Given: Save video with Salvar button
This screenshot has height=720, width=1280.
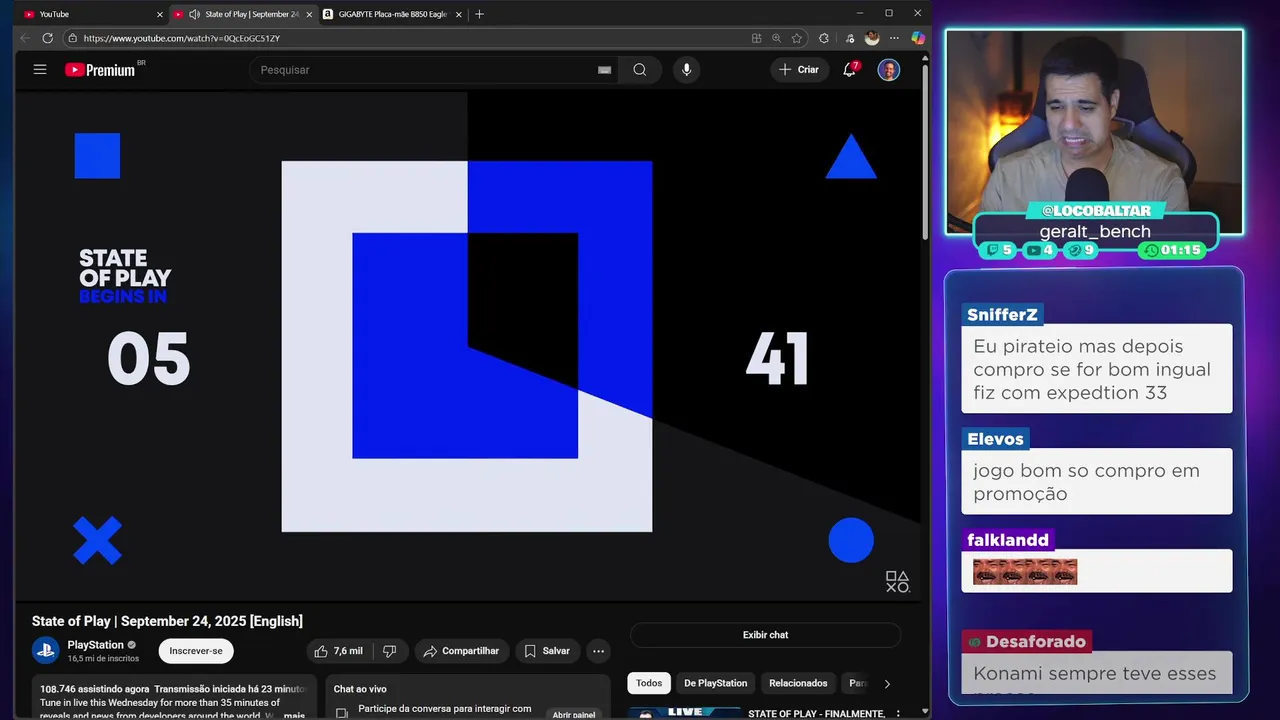Looking at the screenshot, I should coord(547,651).
